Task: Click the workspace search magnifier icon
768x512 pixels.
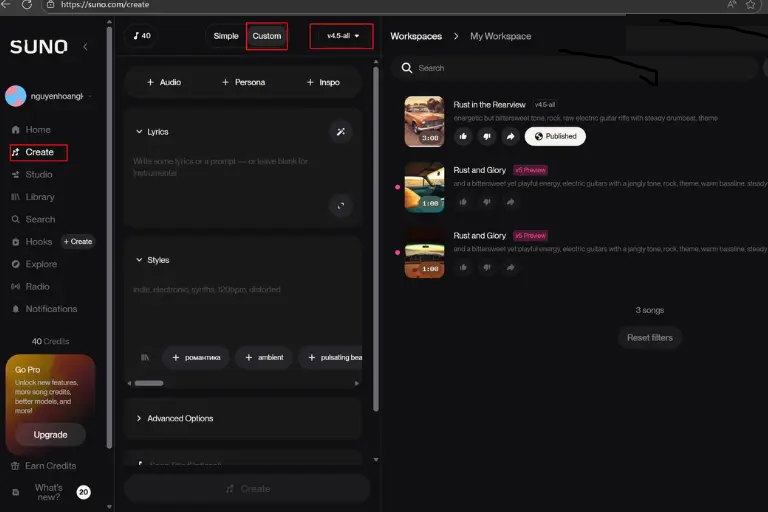Action: tap(407, 68)
